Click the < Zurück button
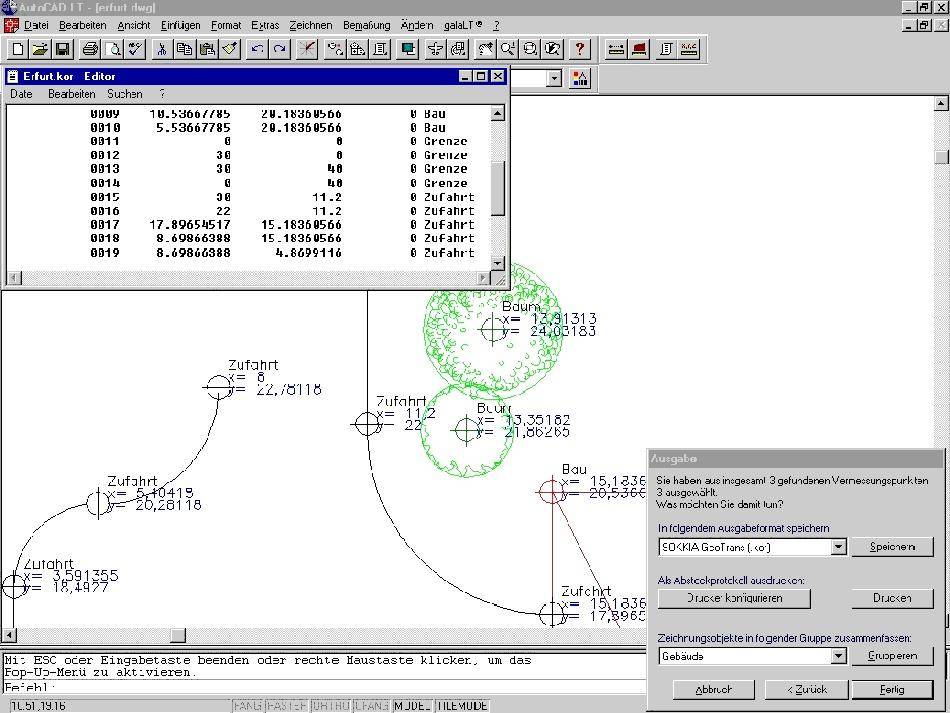The height and width of the screenshot is (713, 950). pos(807,689)
